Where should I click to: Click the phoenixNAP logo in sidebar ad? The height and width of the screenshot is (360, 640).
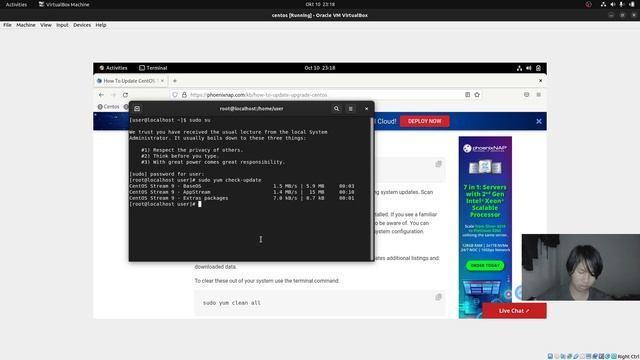point(485,148)
